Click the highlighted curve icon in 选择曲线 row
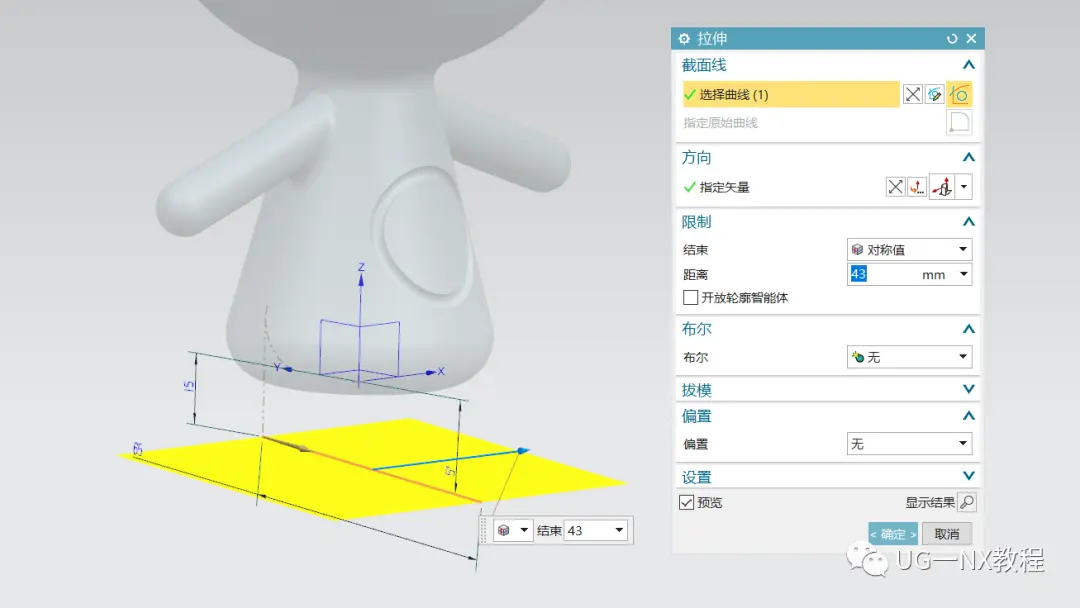The width and height of the screenshot is (1080, 608). tap(959, 94)
